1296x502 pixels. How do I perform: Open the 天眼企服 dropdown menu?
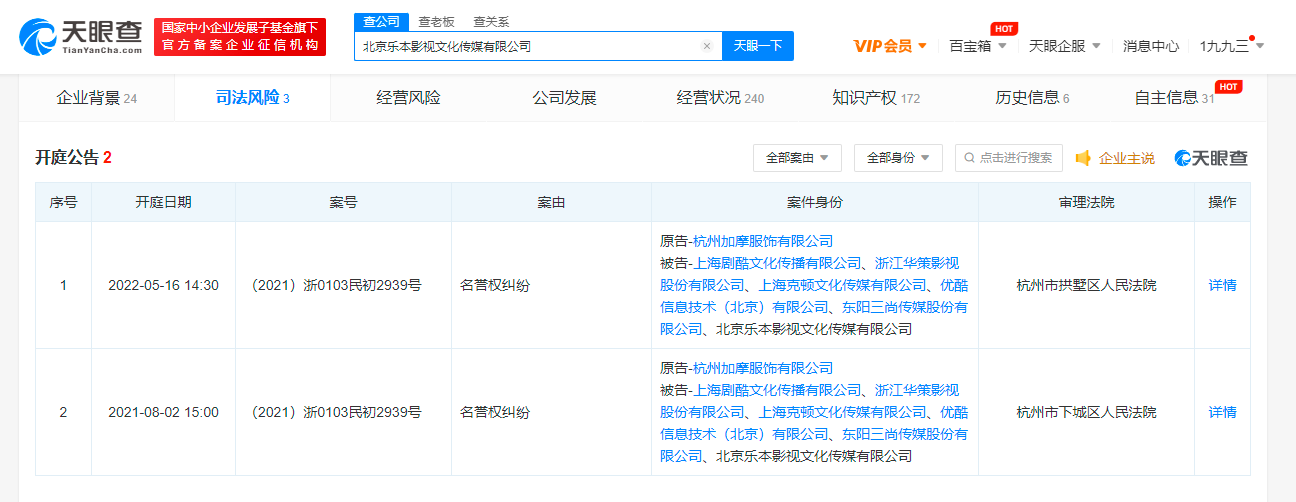tap(1064, 46)
